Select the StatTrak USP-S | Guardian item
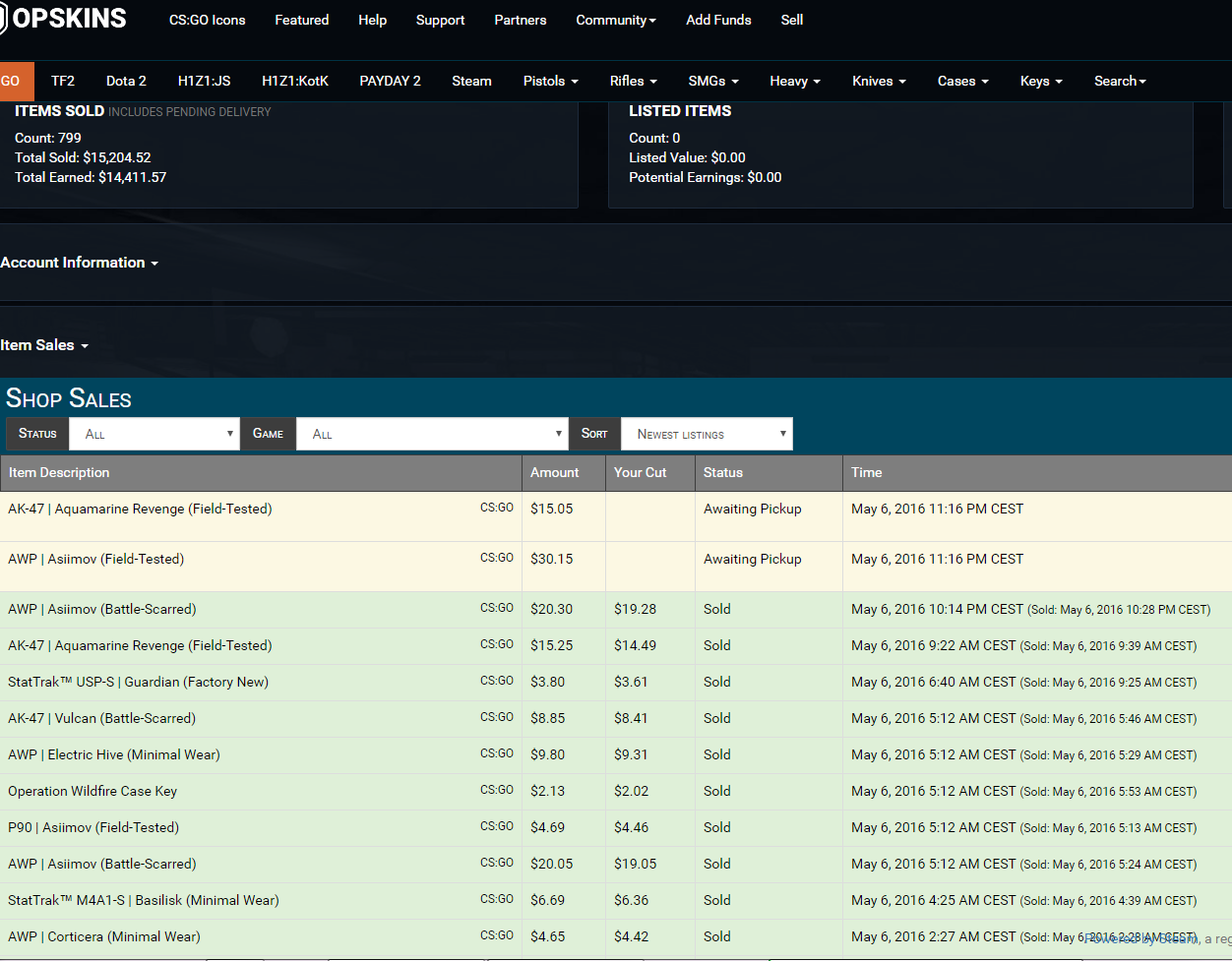1232x961 pixels. click(138, 682)
